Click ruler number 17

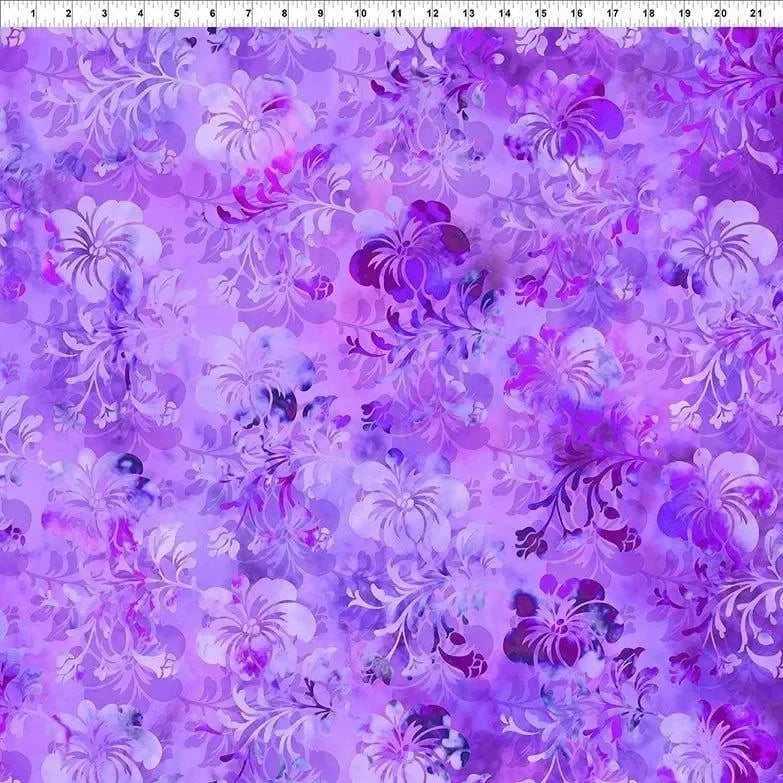pyautogui.click(x=612, y=14)
